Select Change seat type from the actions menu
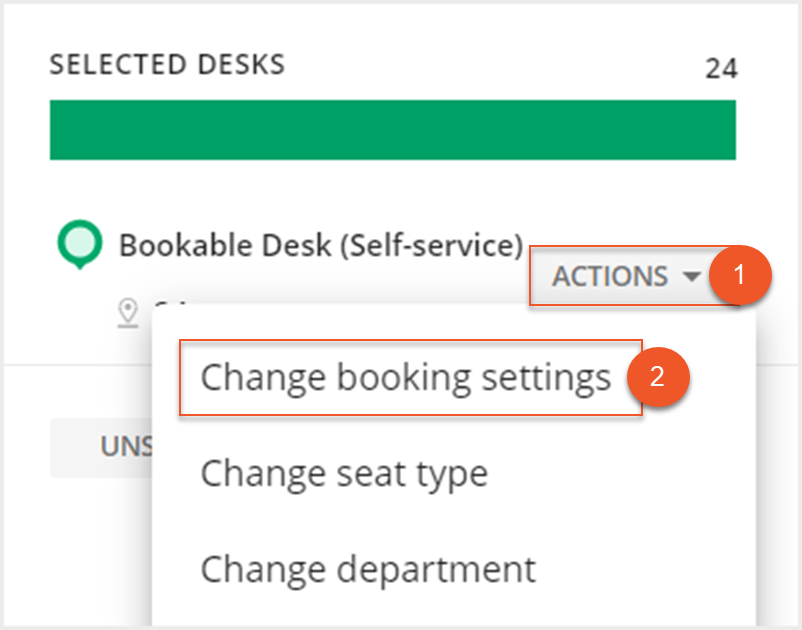The height and width of the screenshot is (630, 802). pos(344,473)
